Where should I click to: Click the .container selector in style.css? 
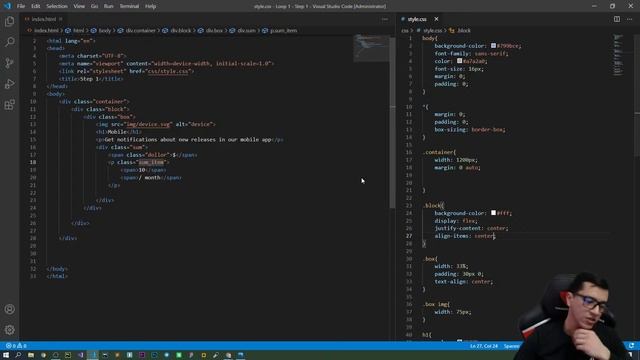pyautogui.click(x=439, y=152)
